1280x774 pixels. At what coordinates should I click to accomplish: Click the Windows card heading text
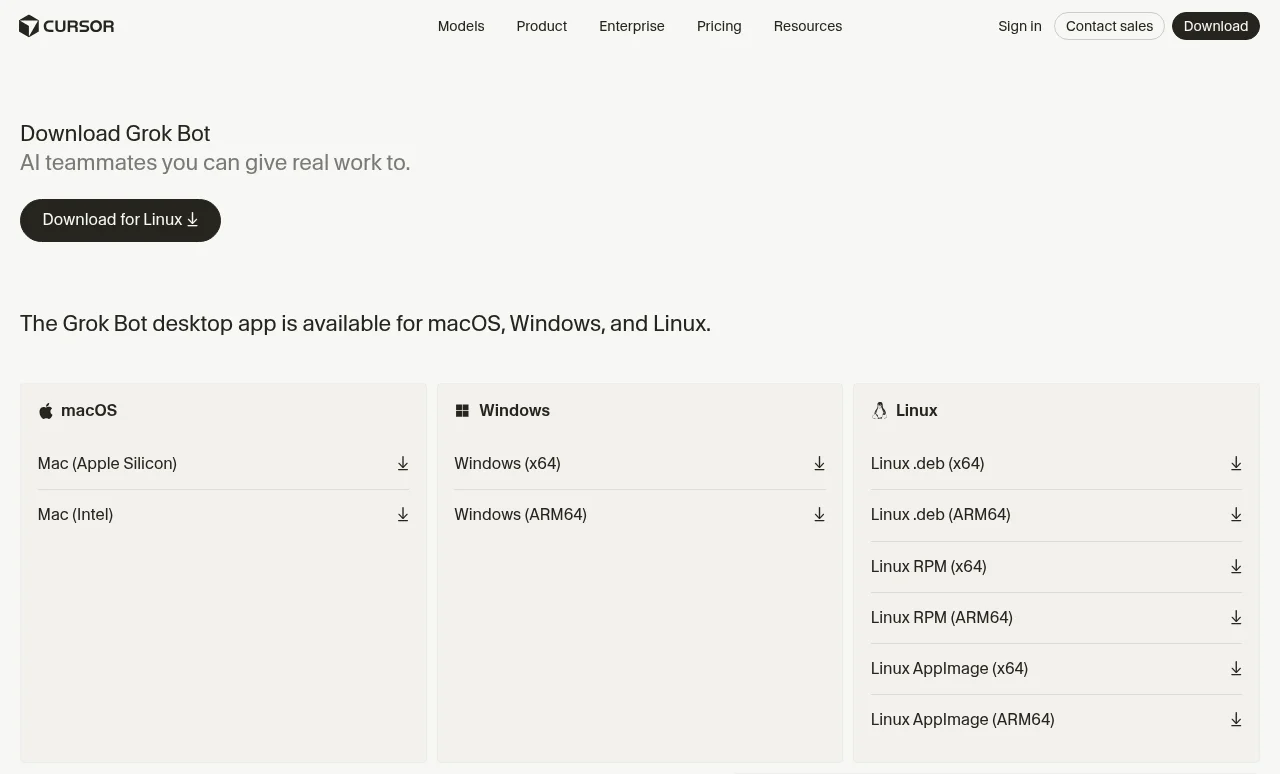[514, 411]
